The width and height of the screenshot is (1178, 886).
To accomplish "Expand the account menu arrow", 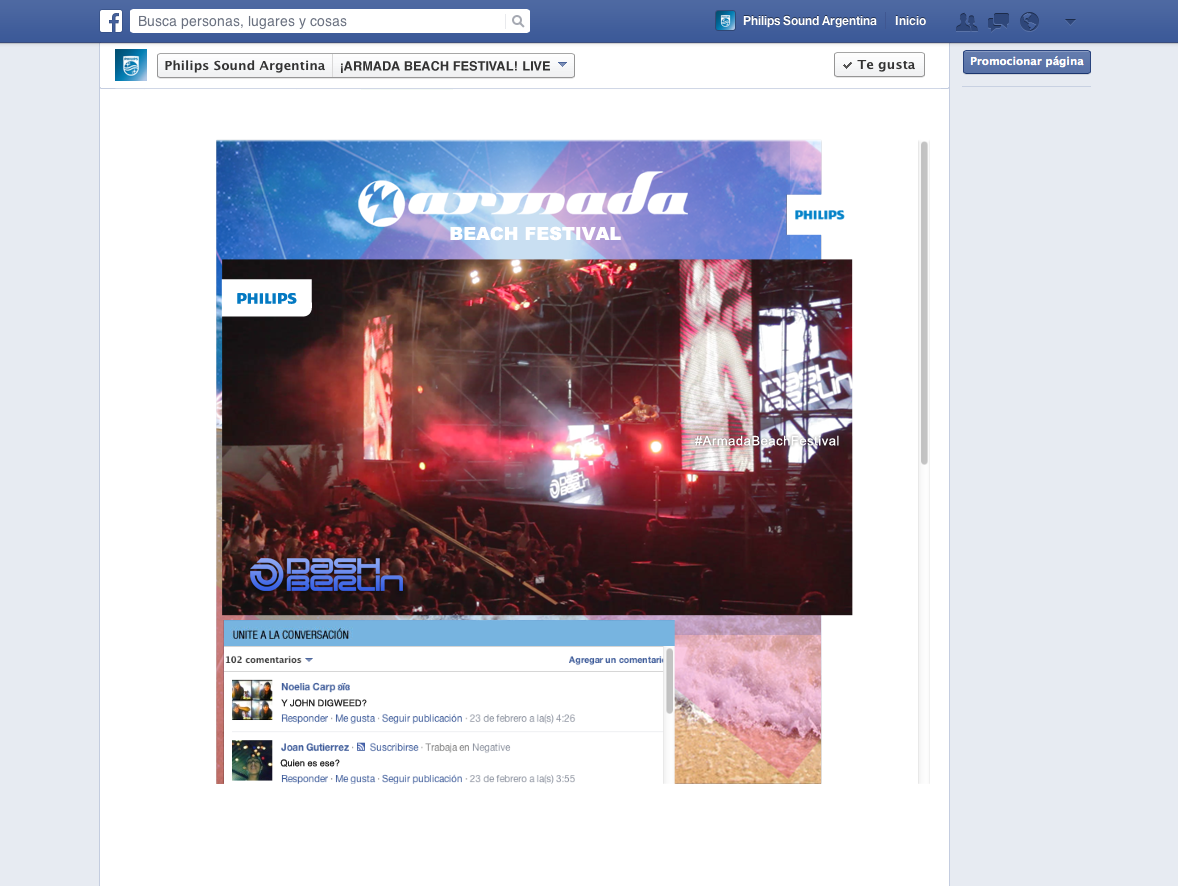I will pos(1071,22).
